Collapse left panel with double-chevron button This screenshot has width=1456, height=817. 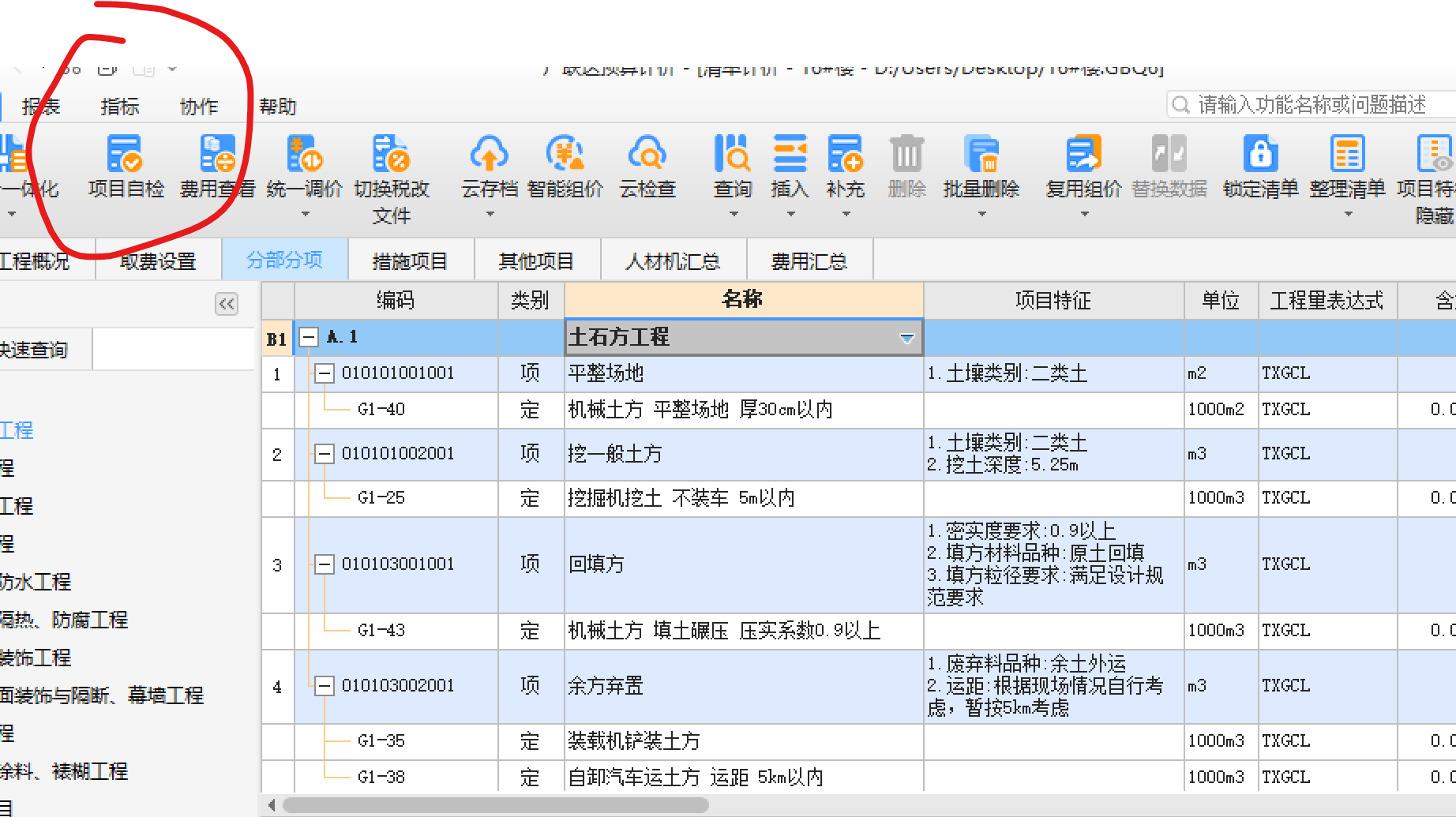click(x=227, y=304)
